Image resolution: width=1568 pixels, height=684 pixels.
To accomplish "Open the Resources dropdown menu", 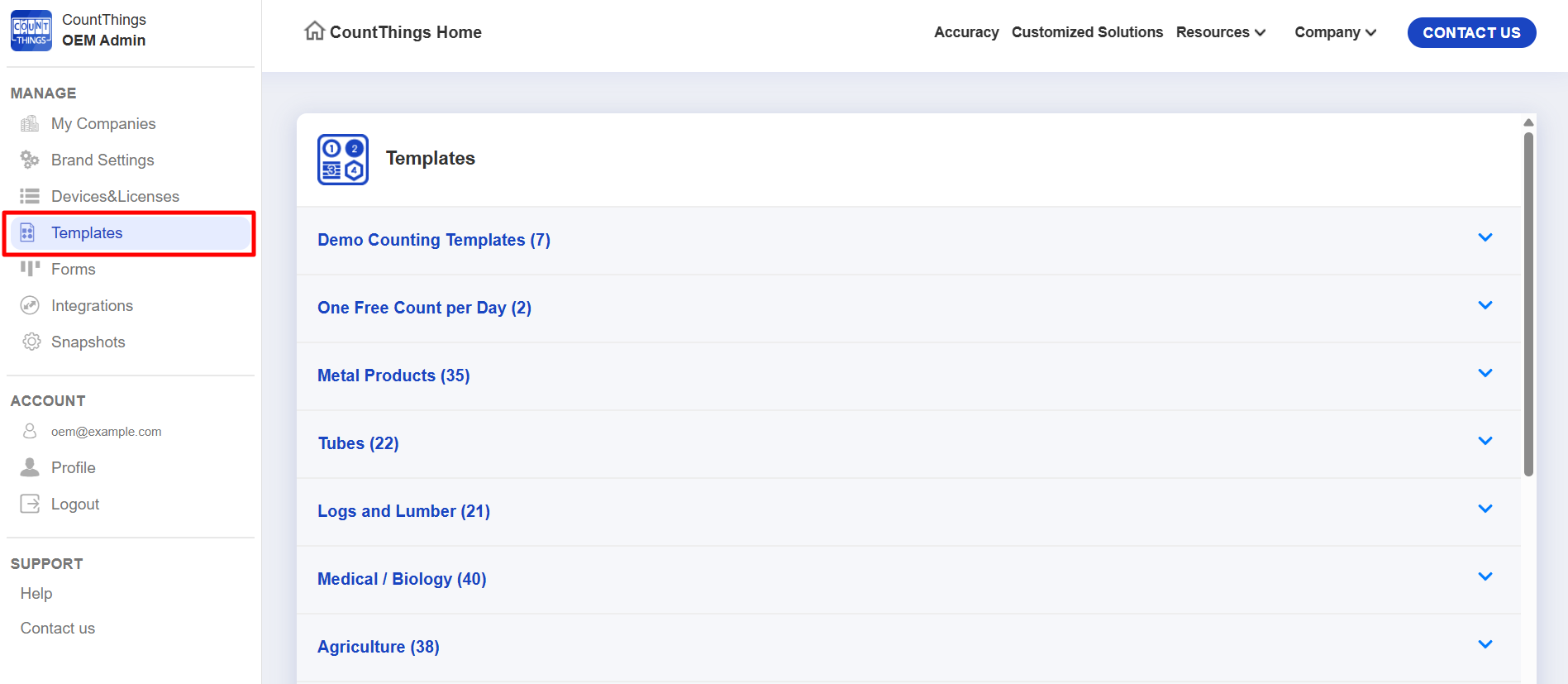I will point(1220,32).
